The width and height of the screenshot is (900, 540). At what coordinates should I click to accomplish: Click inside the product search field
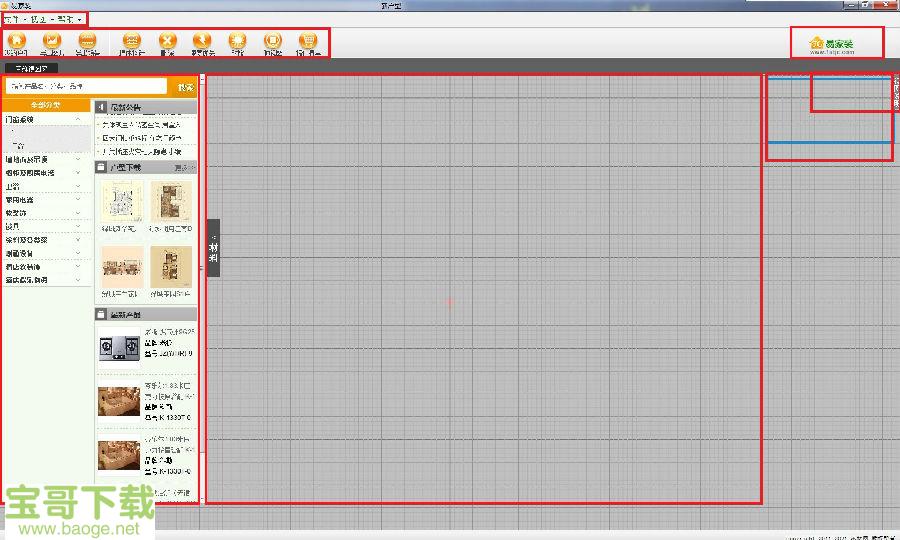pyautogui.click(x=86, y=87)
